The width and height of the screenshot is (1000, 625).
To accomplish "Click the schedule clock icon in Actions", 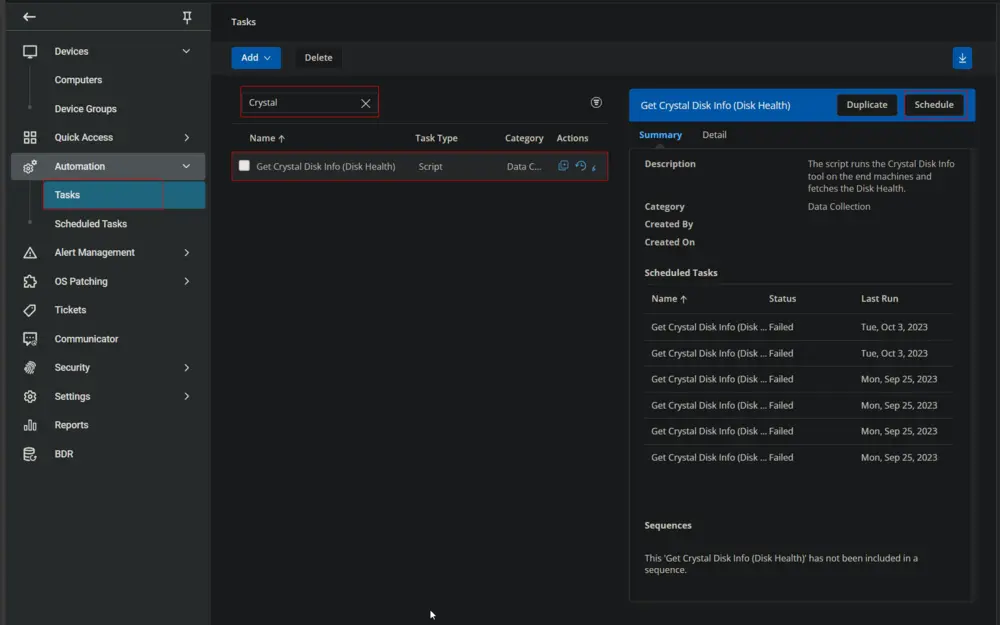I will (580, 166).
